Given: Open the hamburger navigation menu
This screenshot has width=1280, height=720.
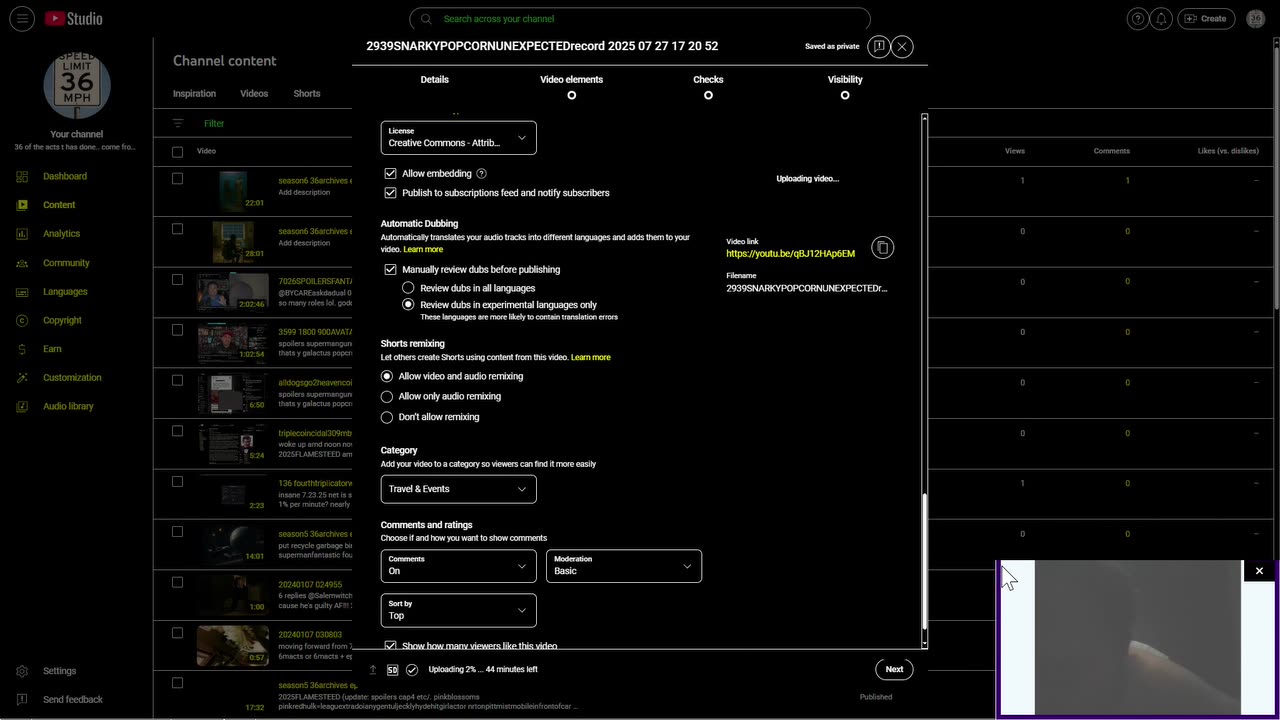Looking at the screenshot, I should click(22, 19).
